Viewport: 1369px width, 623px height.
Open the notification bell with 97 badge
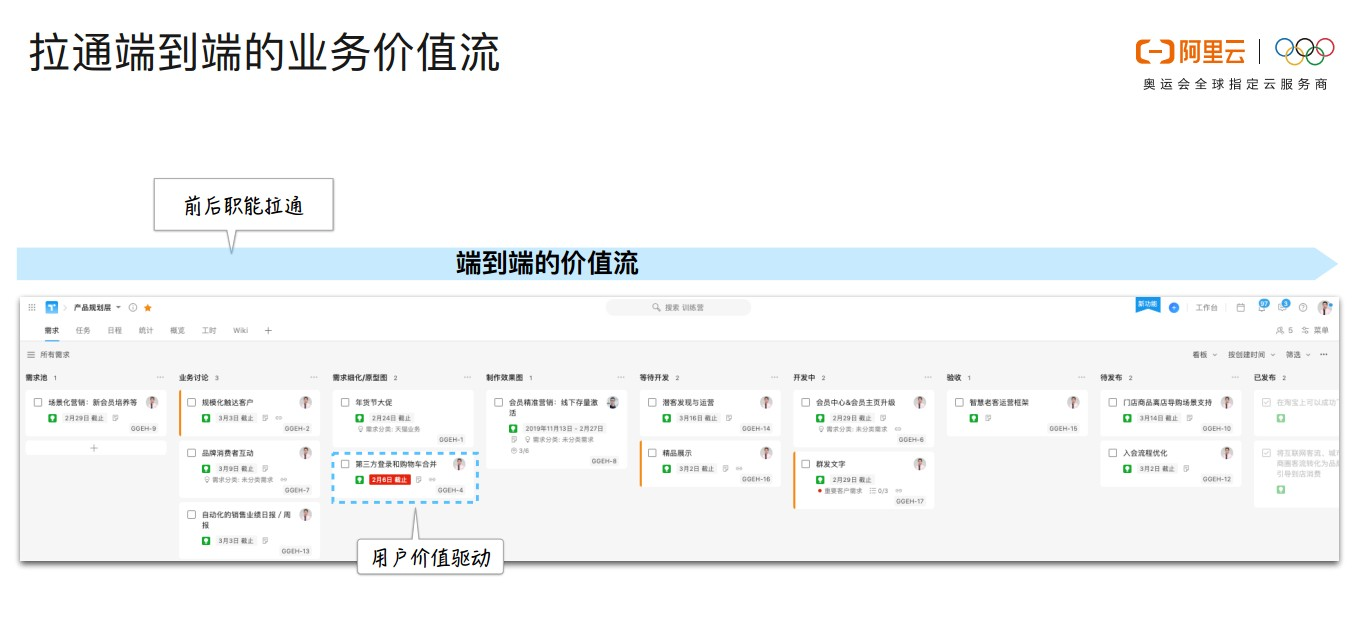[1262, 307]
